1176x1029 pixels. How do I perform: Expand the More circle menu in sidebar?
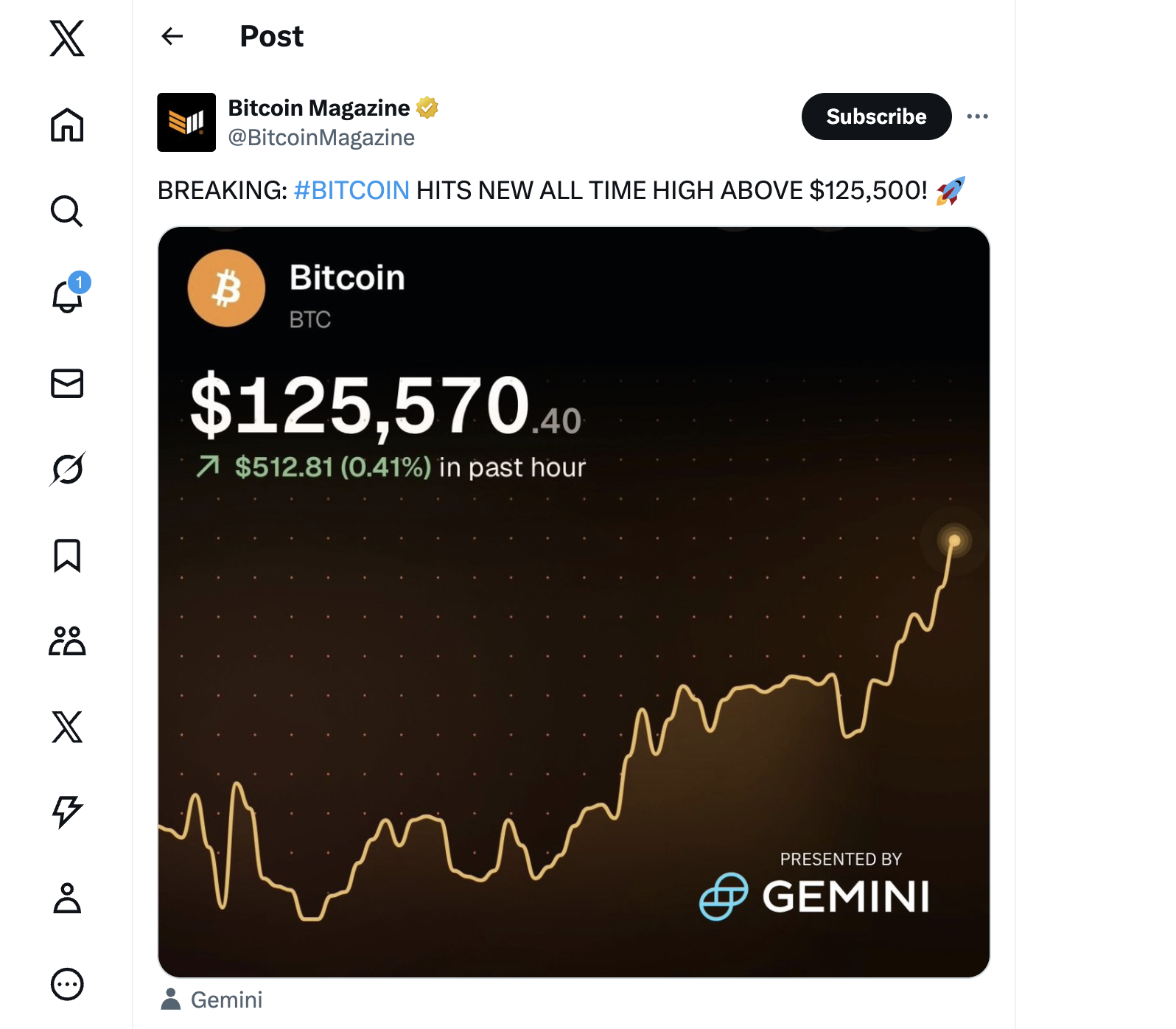coord(67,984)
